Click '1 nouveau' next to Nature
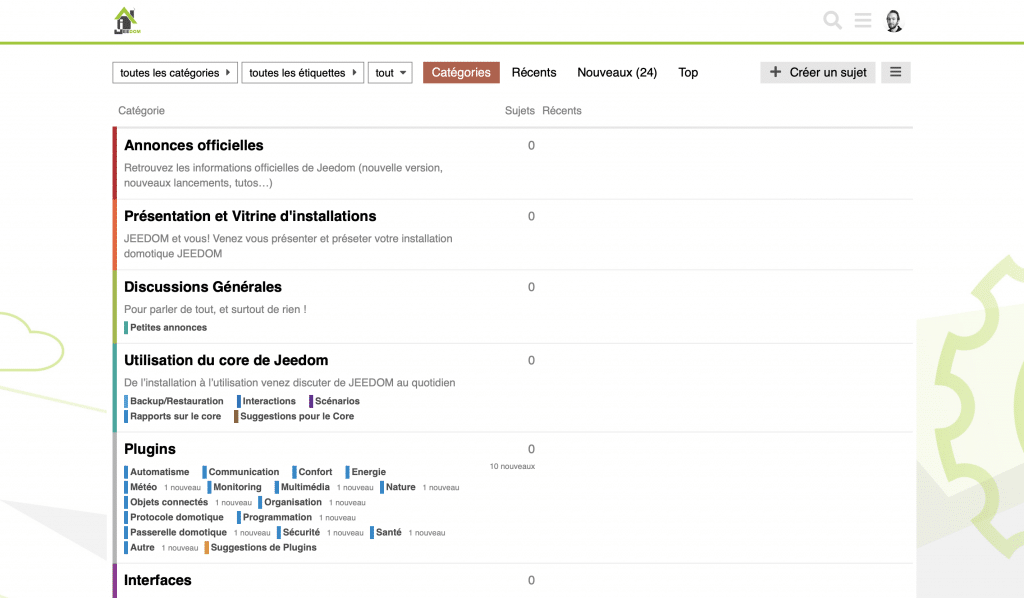Image resolution: width=1024 pixels, height=598 pixels. 441,488
